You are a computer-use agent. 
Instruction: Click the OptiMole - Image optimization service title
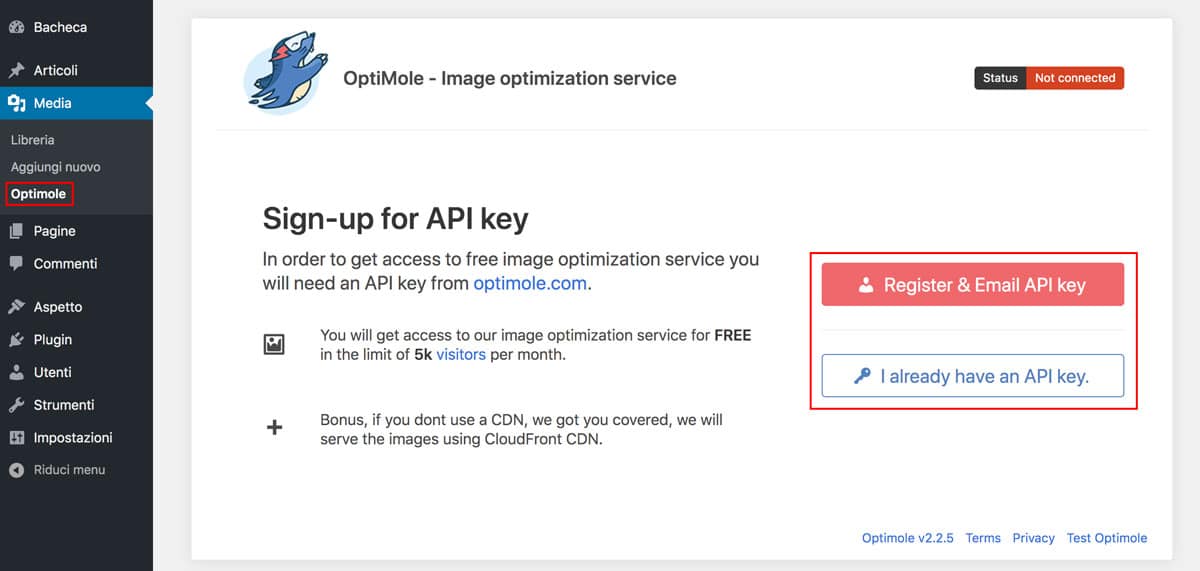click(510, 78)
